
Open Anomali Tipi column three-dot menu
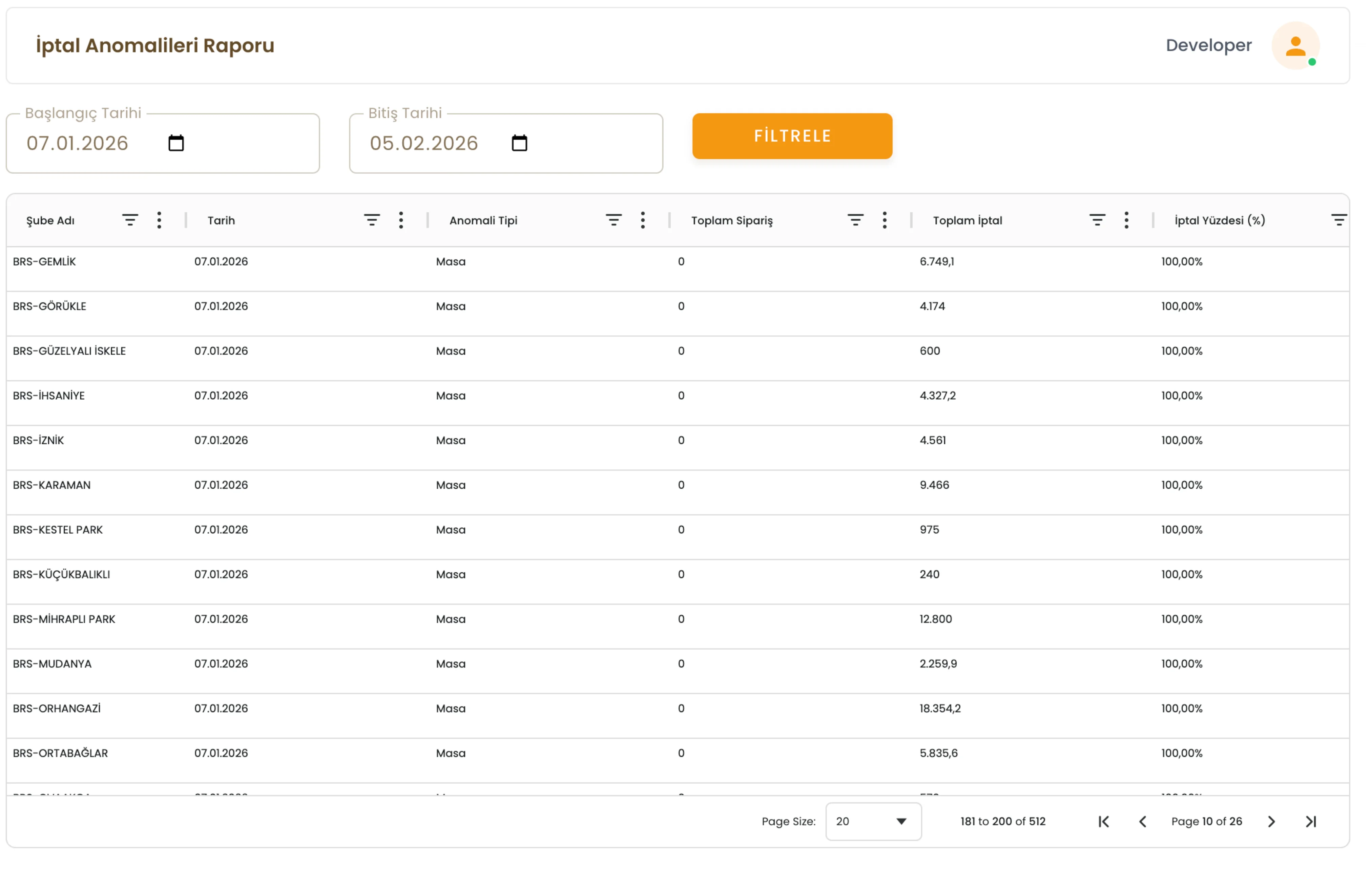pyautogui.click(x=642, y=220)
